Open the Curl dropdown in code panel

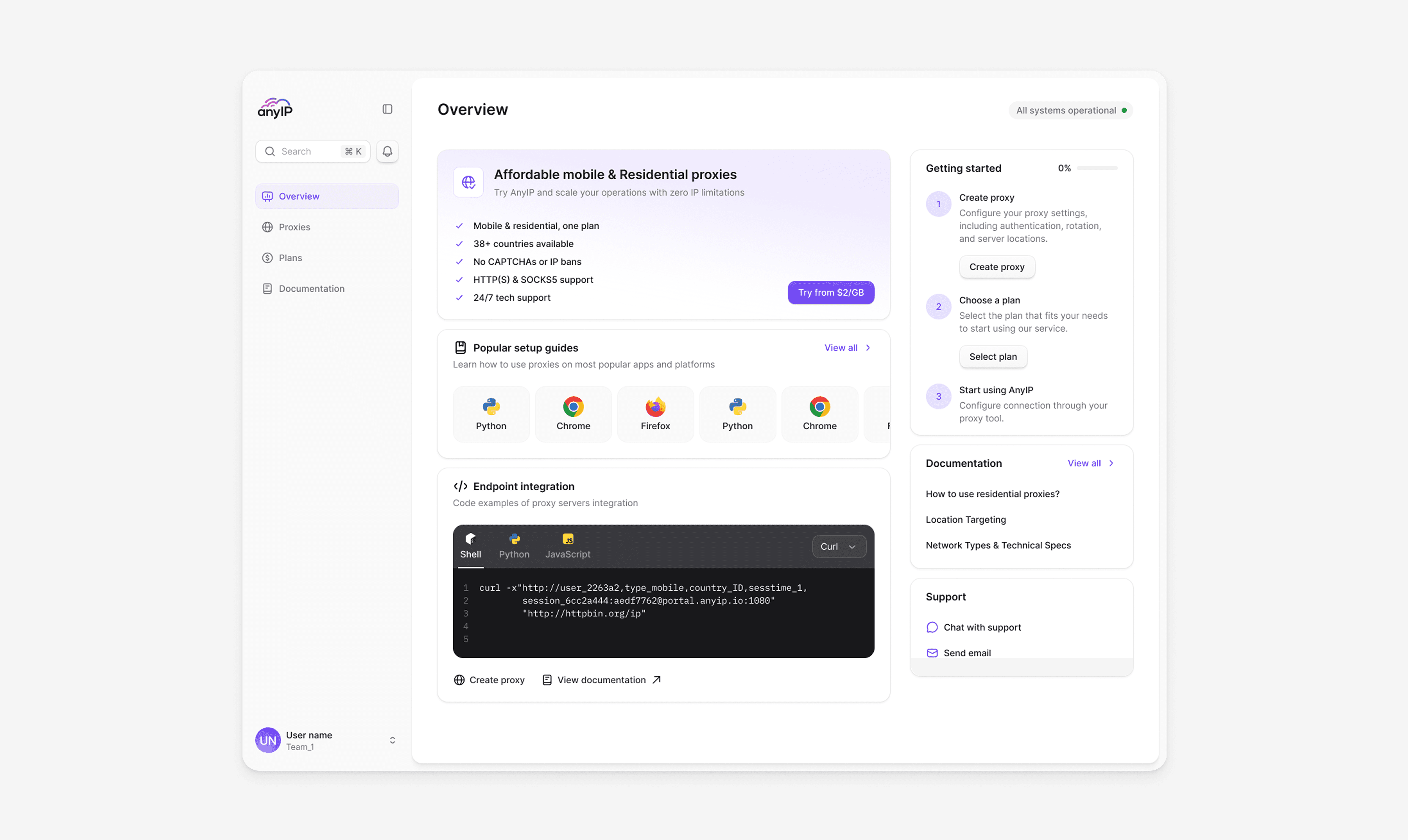pos(838,546)
